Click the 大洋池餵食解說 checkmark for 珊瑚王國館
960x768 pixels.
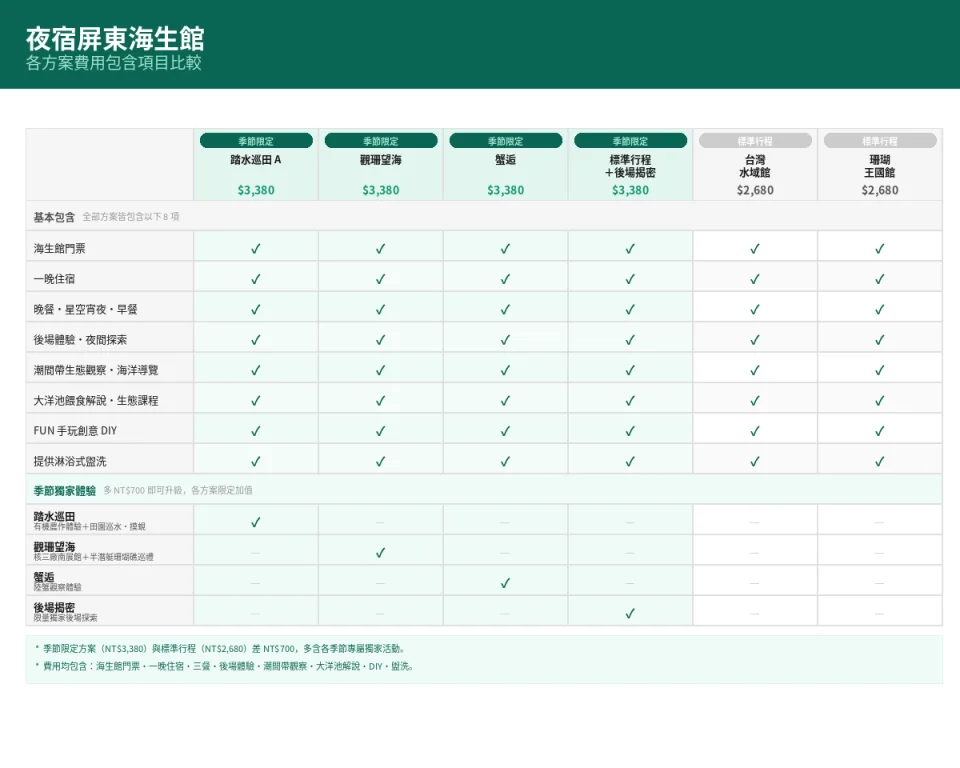[880, 401]
